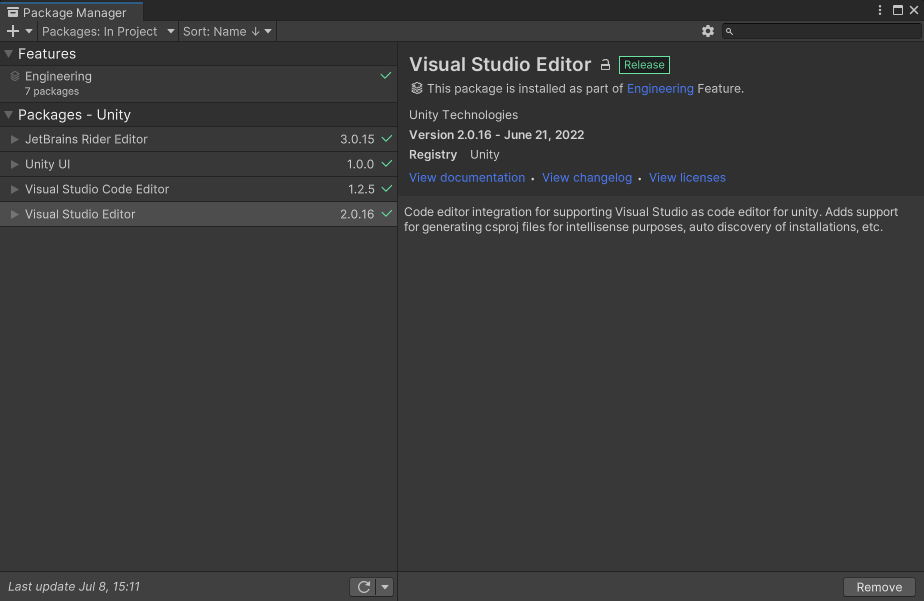This screenshot has width=924, height=601.
Task: Click the feature icon beside the install note
Action: 417,88
